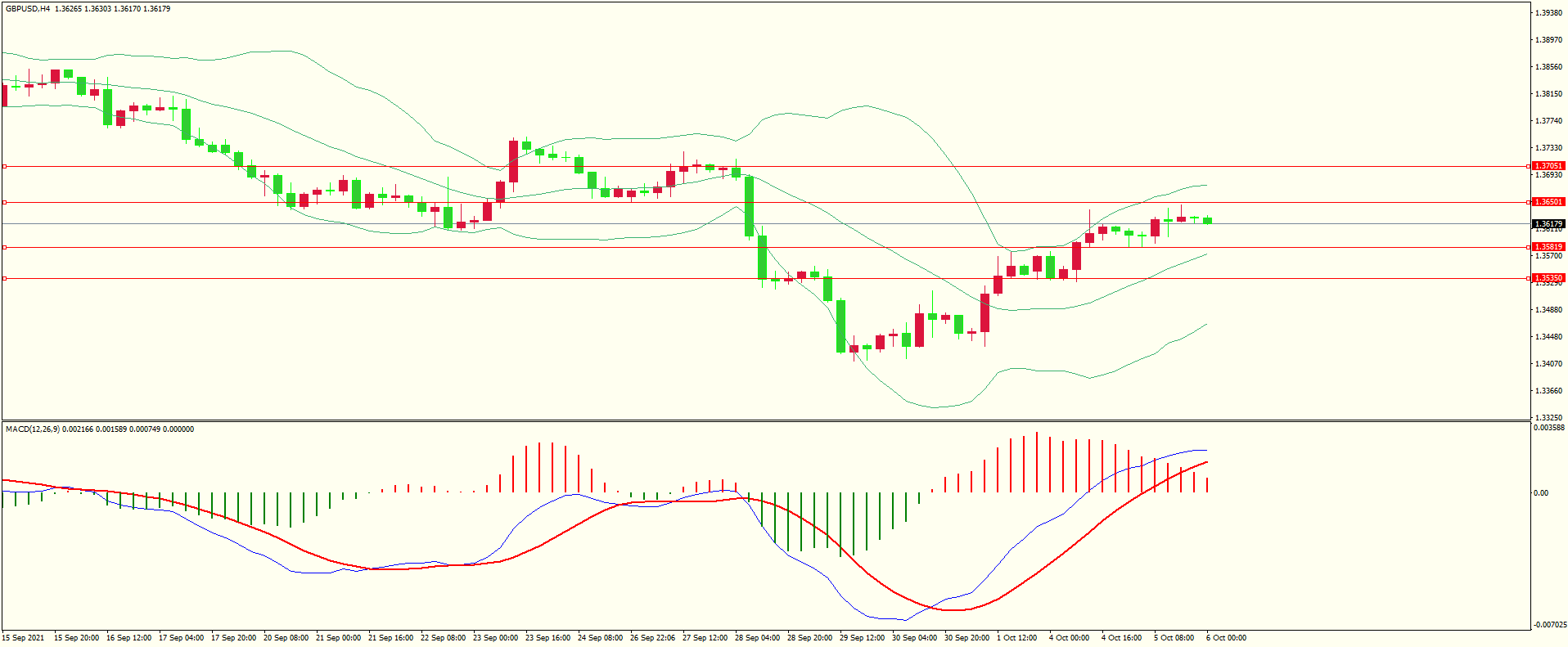
Task: Click the 1.33660 price axis label
Action: pos(1549,391)
